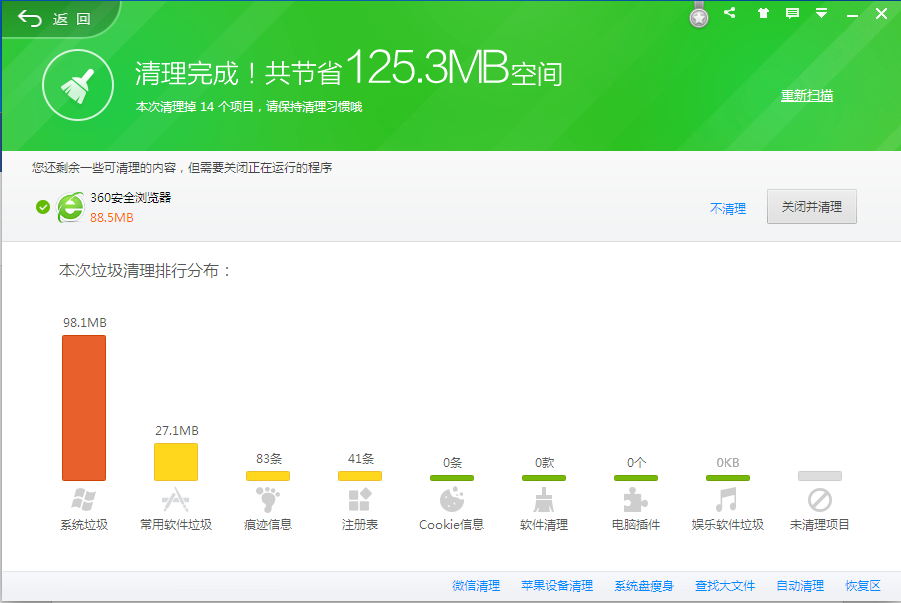This screenshot has width=901, height=603.
Task: Expand the main menu dropdown arrow
Action: (x=821, y=13)
